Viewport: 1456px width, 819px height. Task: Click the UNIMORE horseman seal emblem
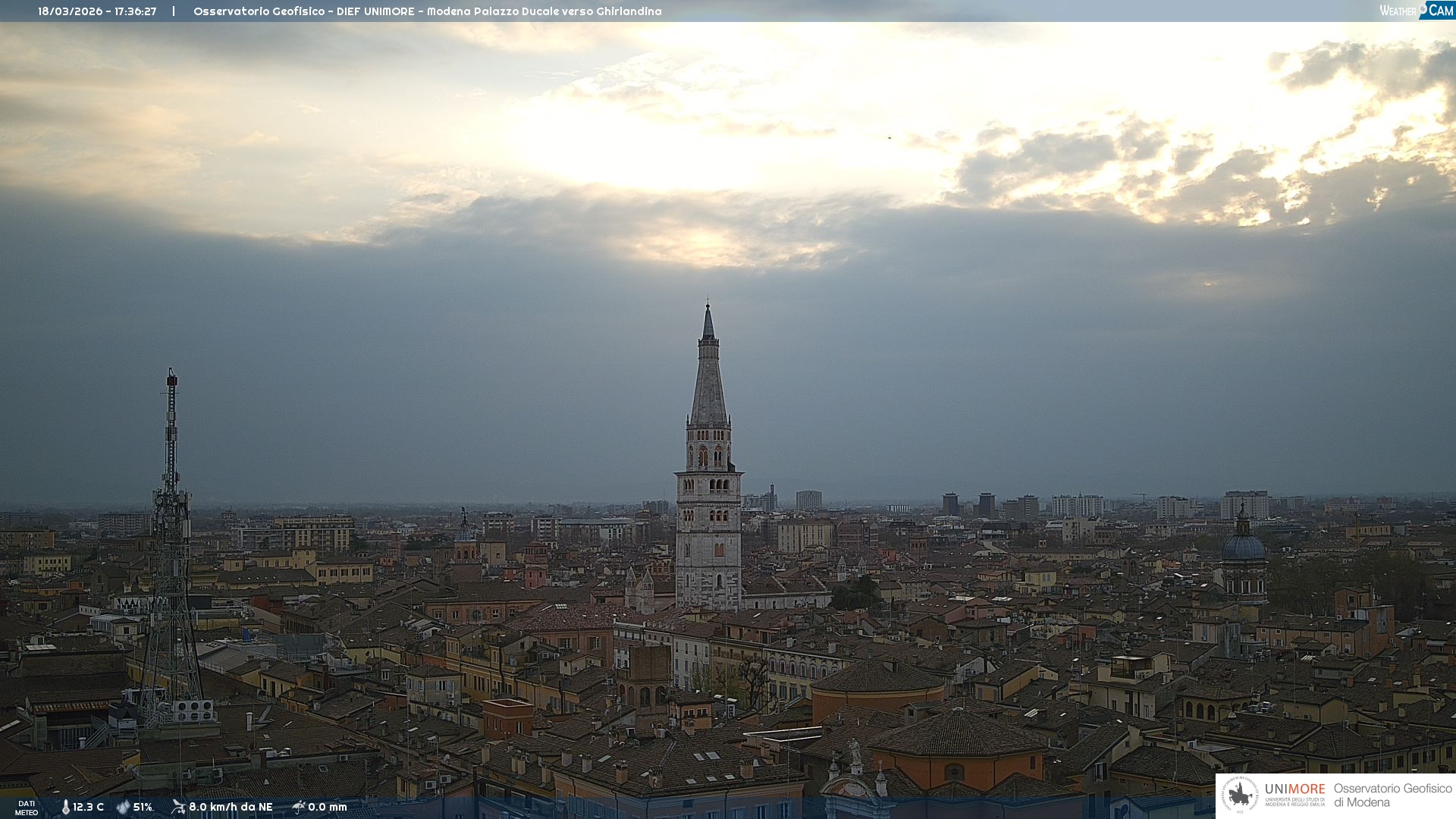[1240, 795]
